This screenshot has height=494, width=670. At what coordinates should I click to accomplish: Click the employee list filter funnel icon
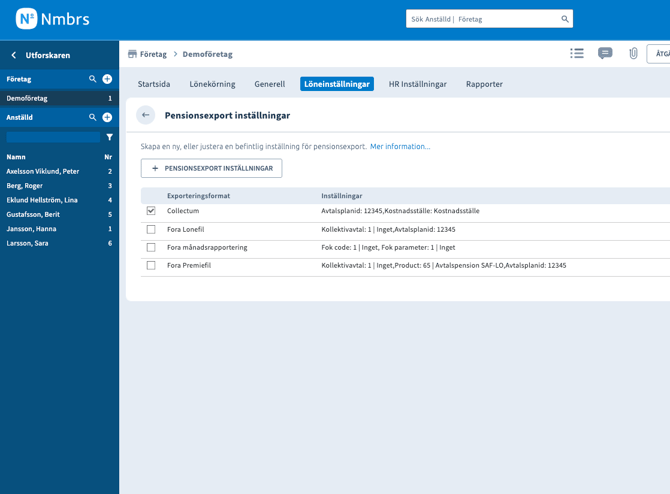(x=110, y=137)
